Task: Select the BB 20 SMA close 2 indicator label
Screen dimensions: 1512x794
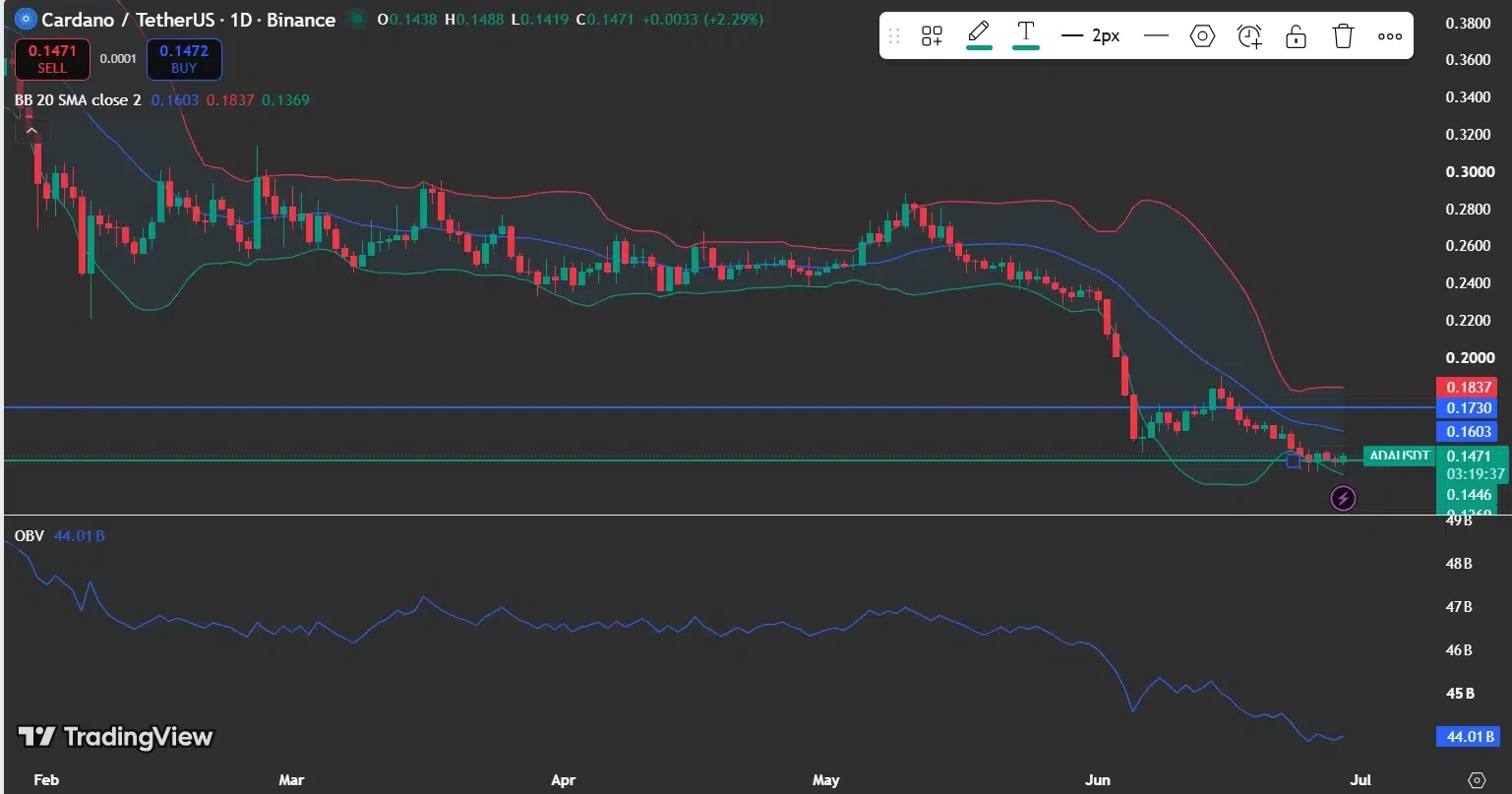Action: tap(78, 99)
